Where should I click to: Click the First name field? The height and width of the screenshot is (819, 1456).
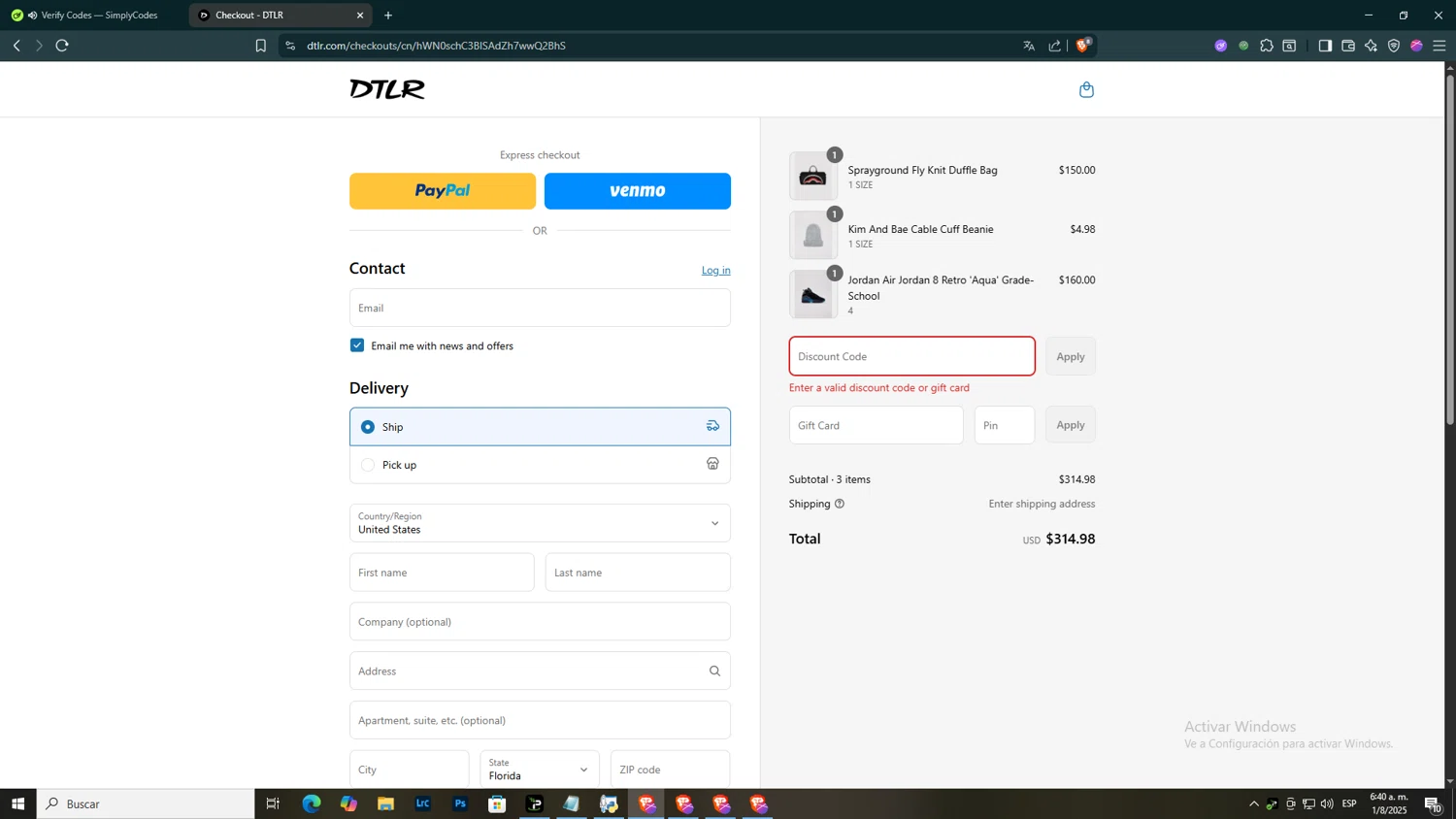442,573
